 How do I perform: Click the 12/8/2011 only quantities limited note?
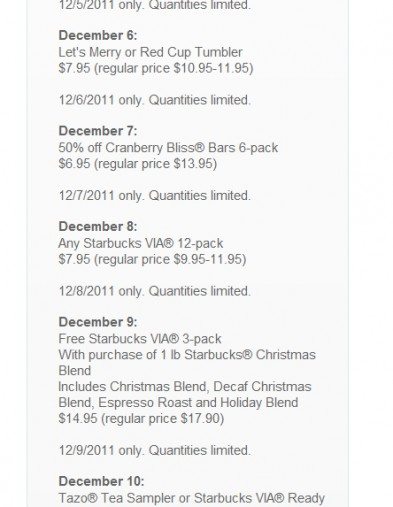coord(154,291)
